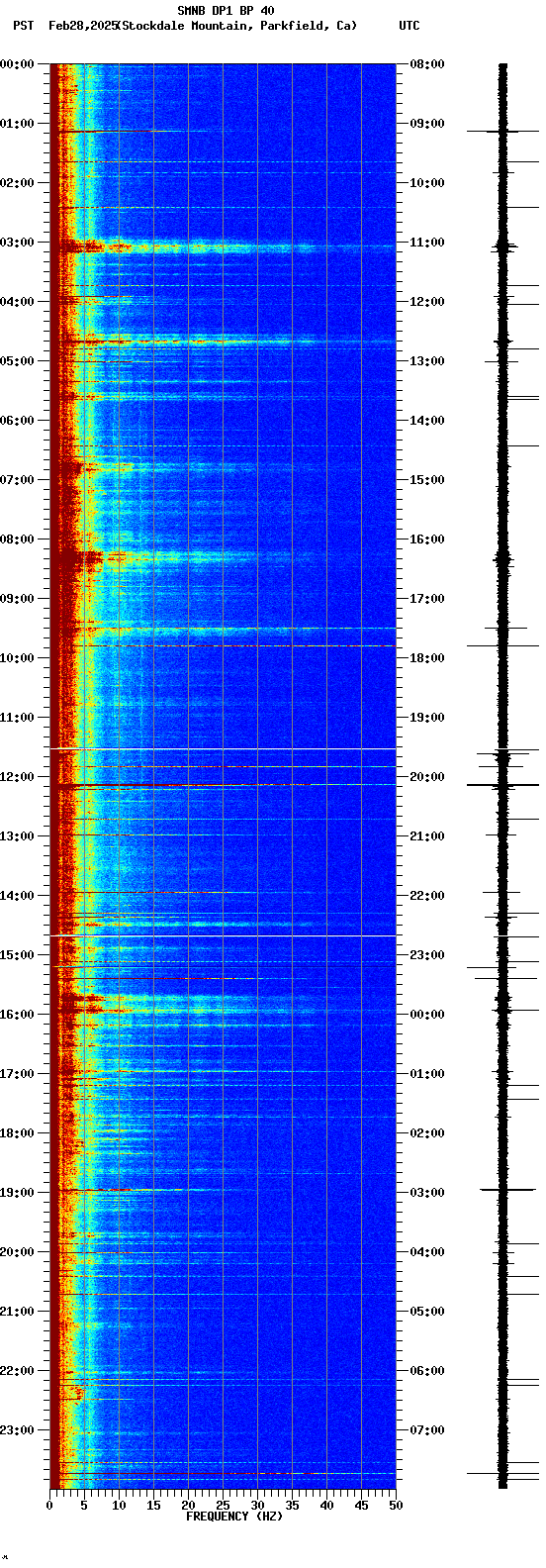Click the '06:00' PST time label
546x1568 pixels.
point(17,421)
